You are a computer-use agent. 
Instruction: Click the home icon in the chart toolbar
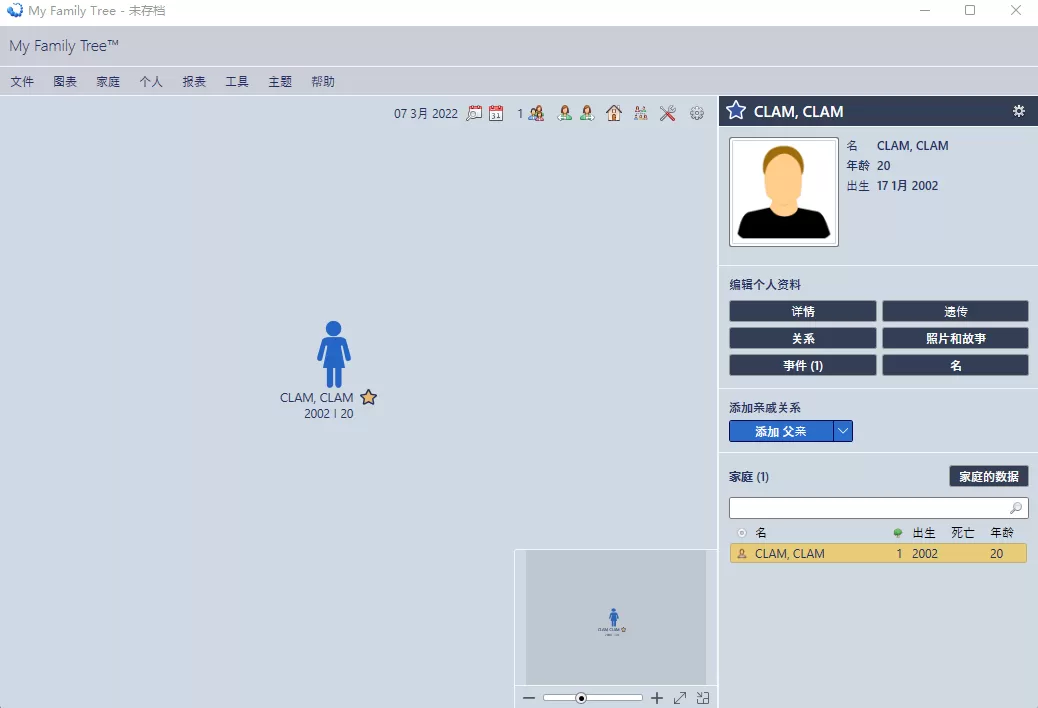pyautogui.click(x=614, y=113)
